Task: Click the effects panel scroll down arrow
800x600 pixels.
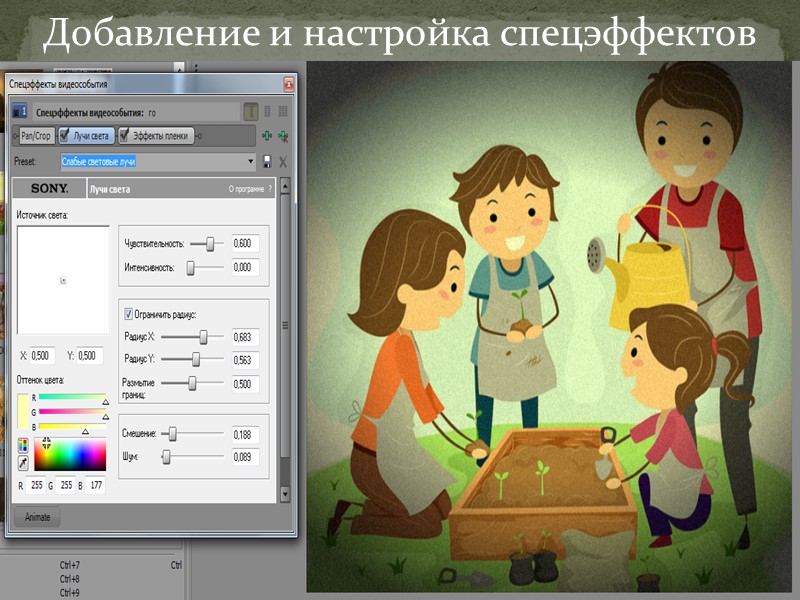Action: pos(285,493)
